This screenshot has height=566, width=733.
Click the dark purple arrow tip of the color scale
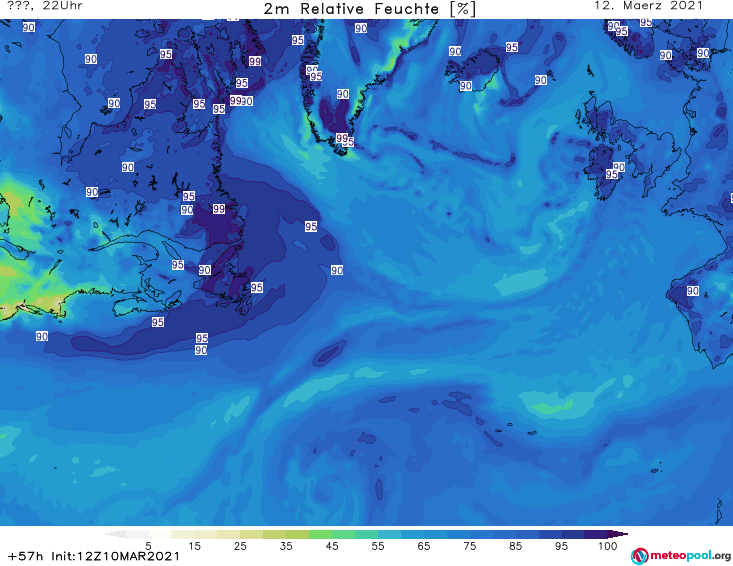[618, 534]
